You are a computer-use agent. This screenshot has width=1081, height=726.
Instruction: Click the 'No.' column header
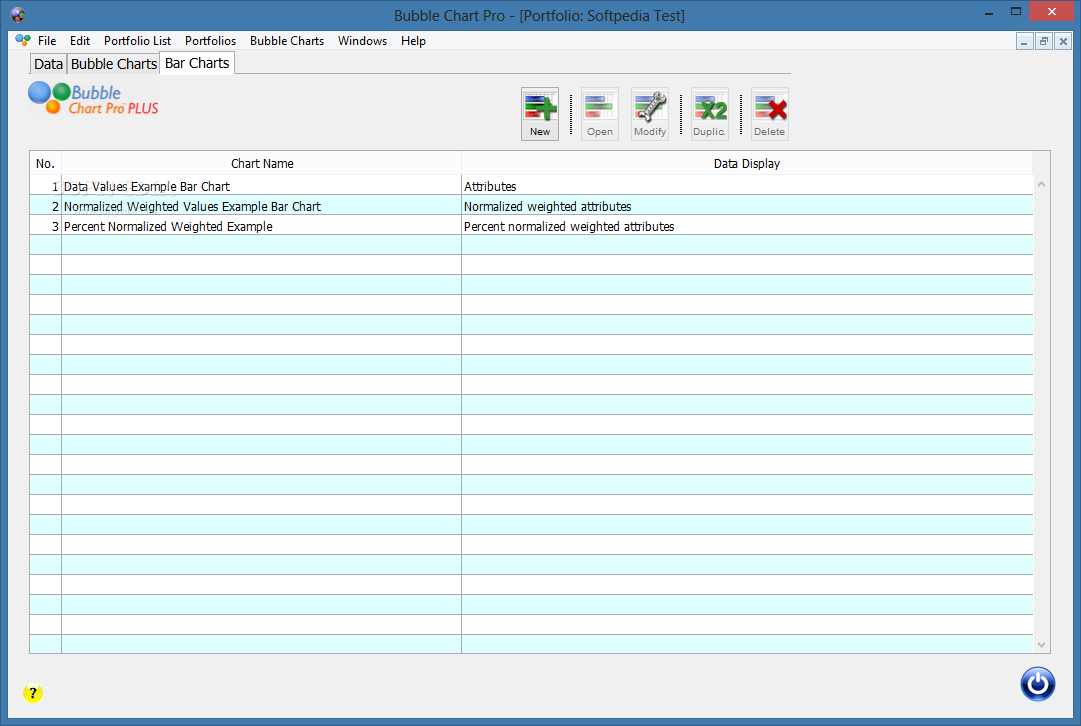[46, 163]
